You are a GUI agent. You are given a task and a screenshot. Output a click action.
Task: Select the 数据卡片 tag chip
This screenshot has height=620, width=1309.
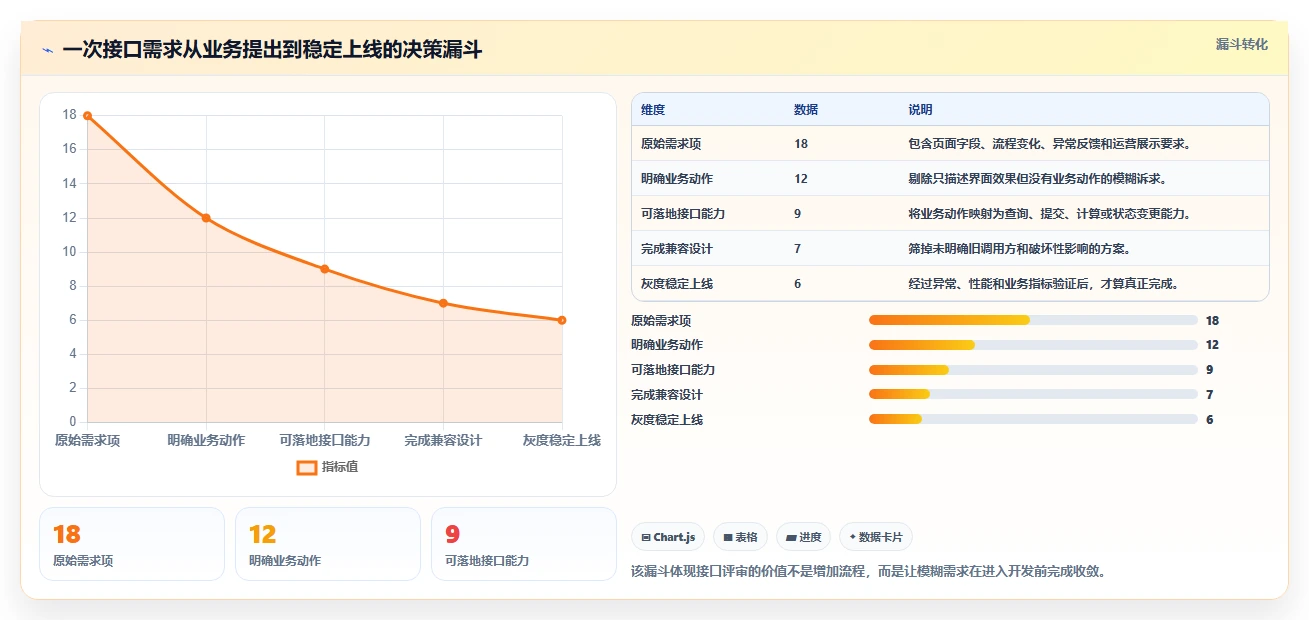(x=875, y=537)
